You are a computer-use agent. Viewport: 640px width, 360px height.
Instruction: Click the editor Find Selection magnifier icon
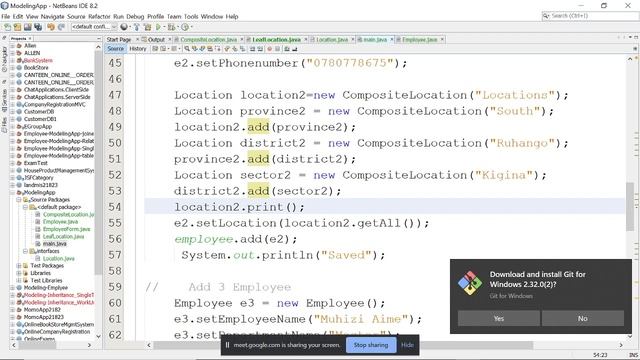point(187,49)
